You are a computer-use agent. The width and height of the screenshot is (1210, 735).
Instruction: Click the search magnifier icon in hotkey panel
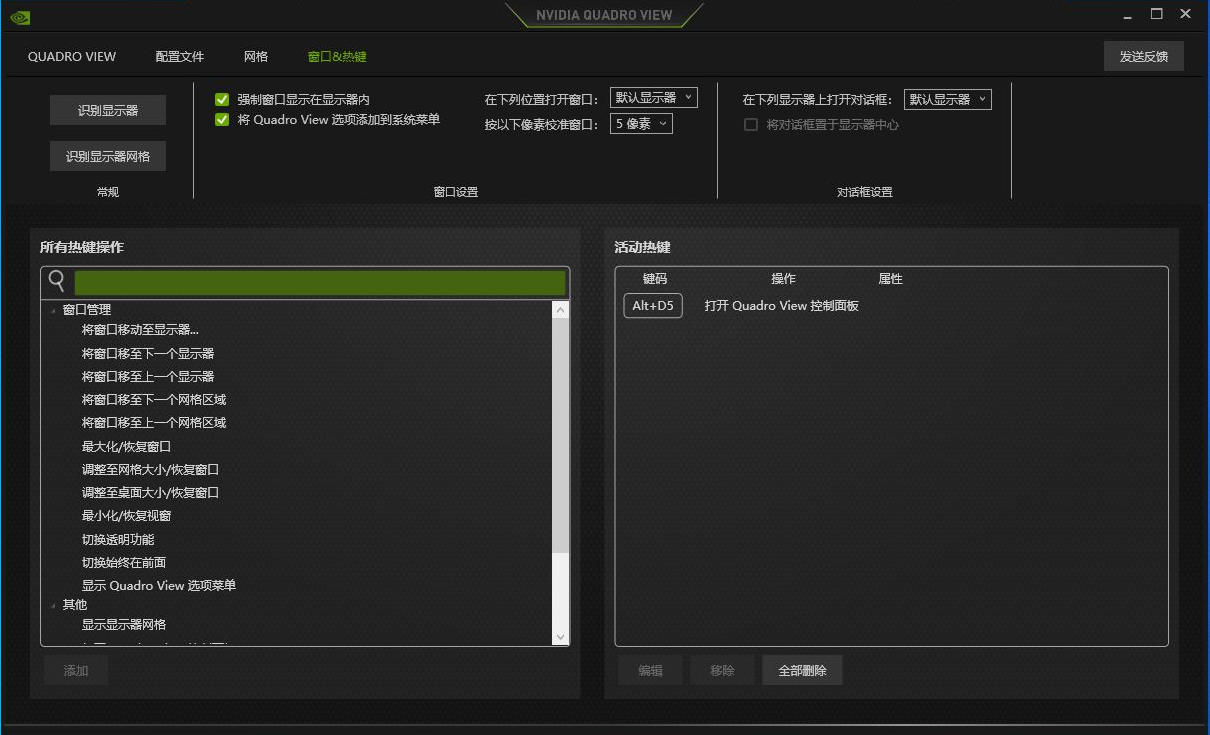(55, 281)
